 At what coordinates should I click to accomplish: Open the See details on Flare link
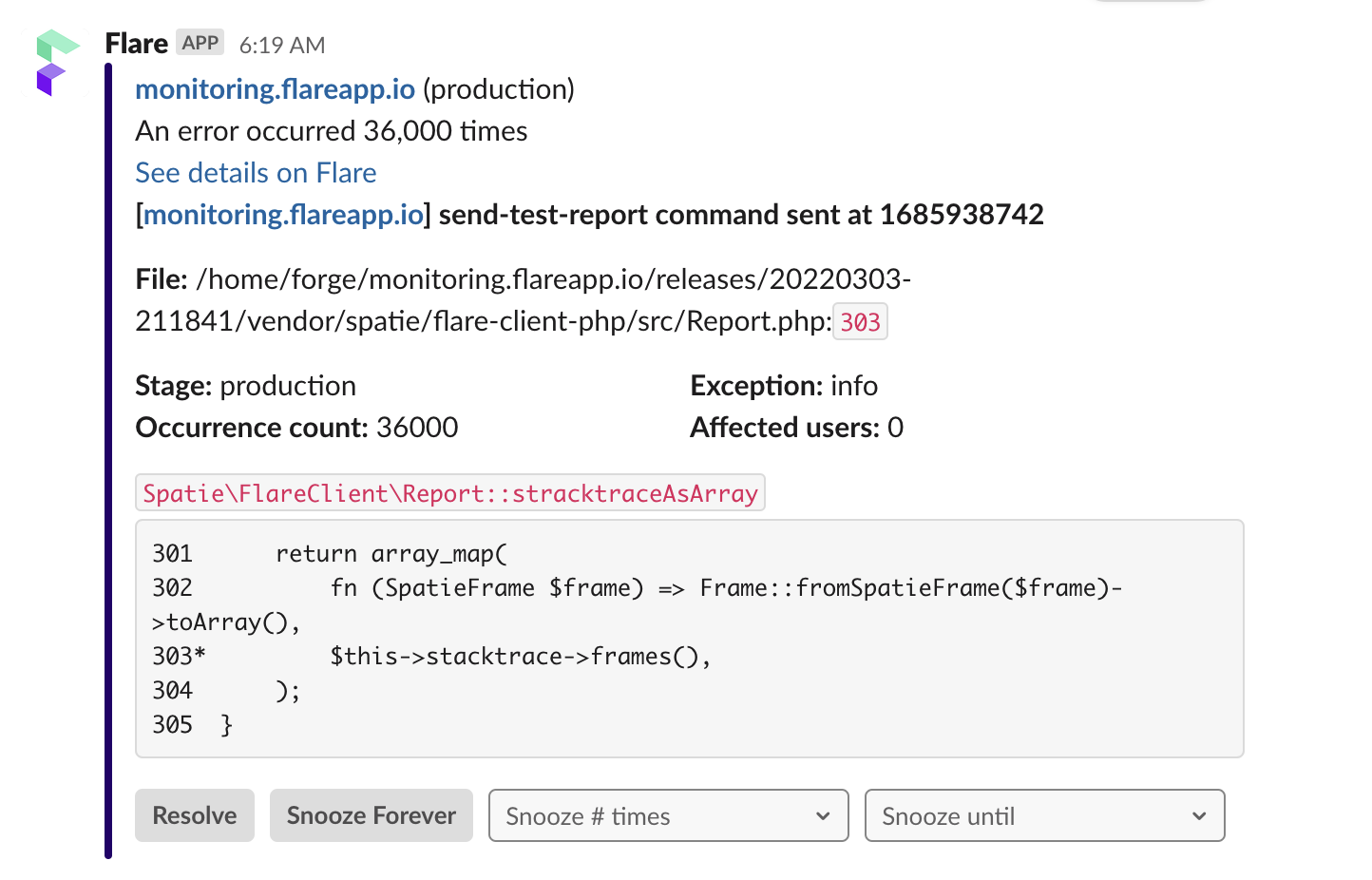[255, 172]
